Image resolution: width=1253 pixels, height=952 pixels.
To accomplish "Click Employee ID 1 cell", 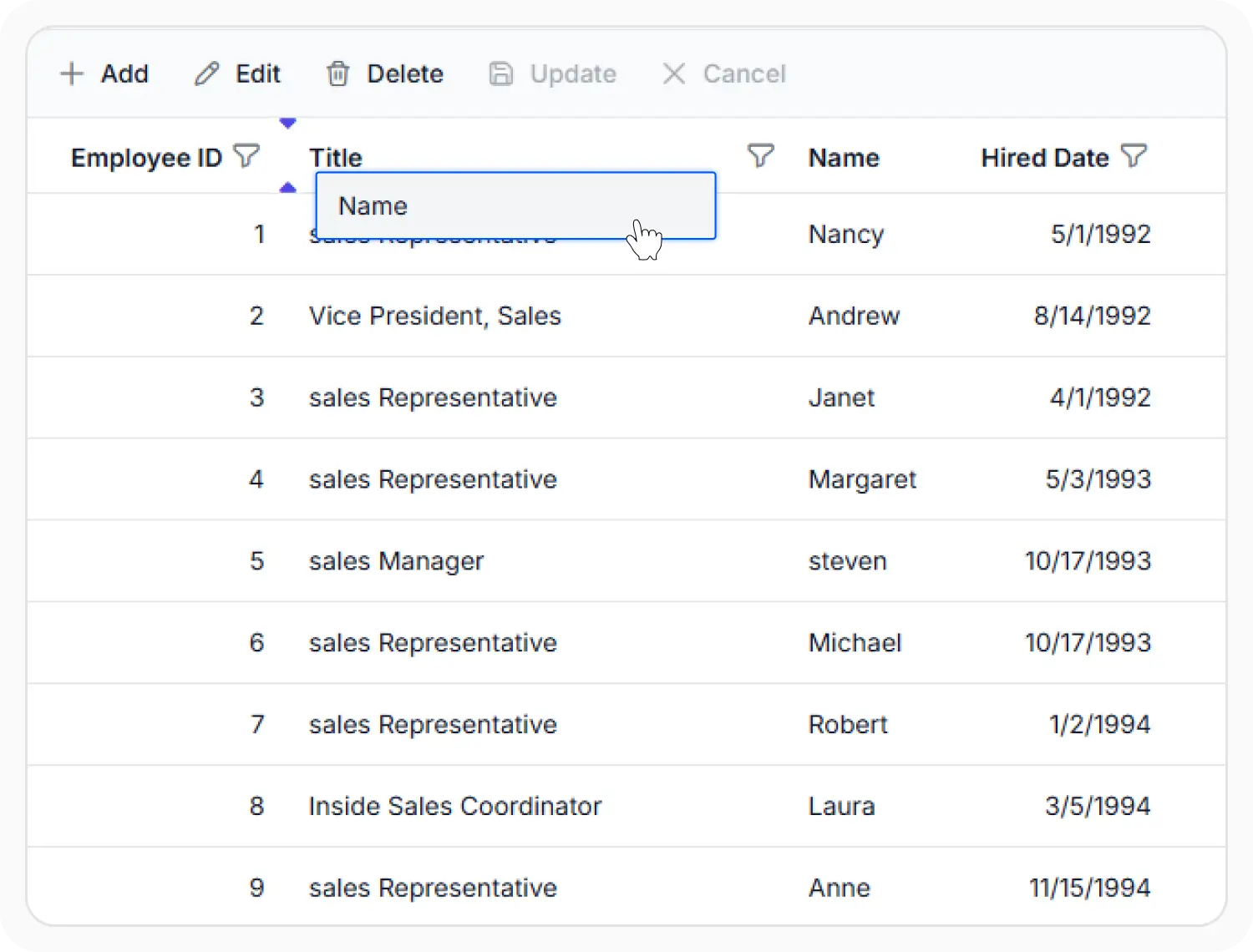I will [259, 234].
